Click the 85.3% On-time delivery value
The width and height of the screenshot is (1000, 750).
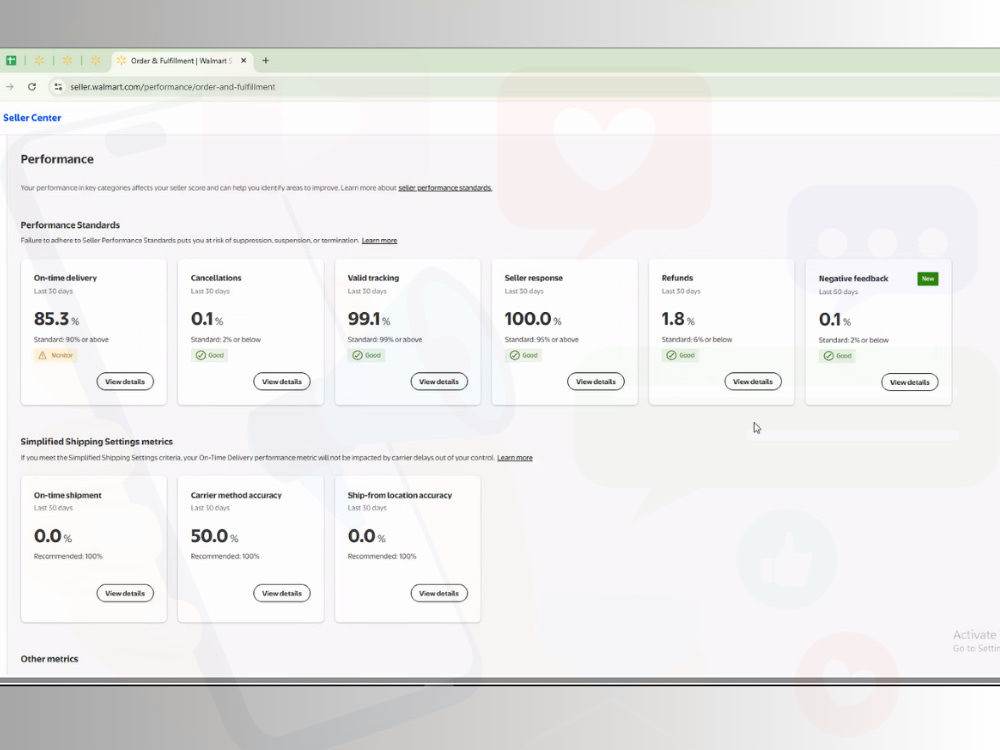coord(57,319)
